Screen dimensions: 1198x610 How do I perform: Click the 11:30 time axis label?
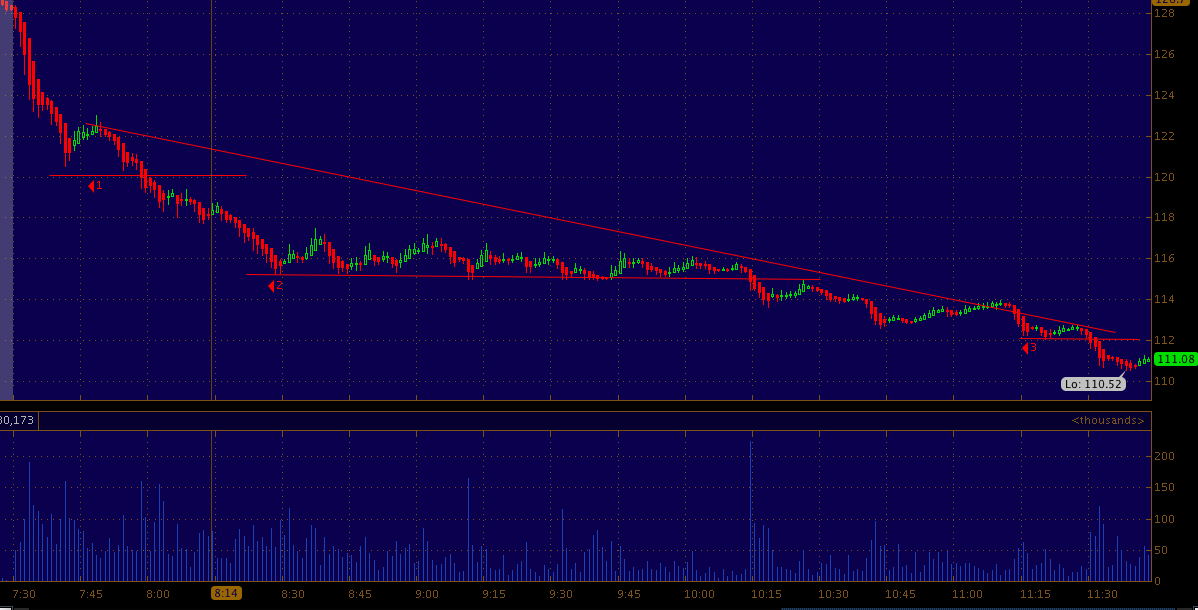(x=1102, y=594)
